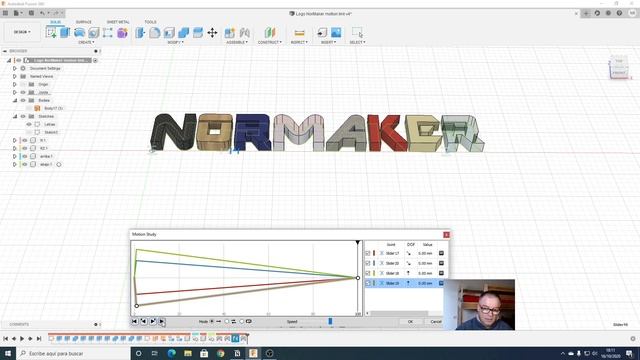
Task: Expand the Origin folder
Action: pyautogui.click(x=15, y=84)
